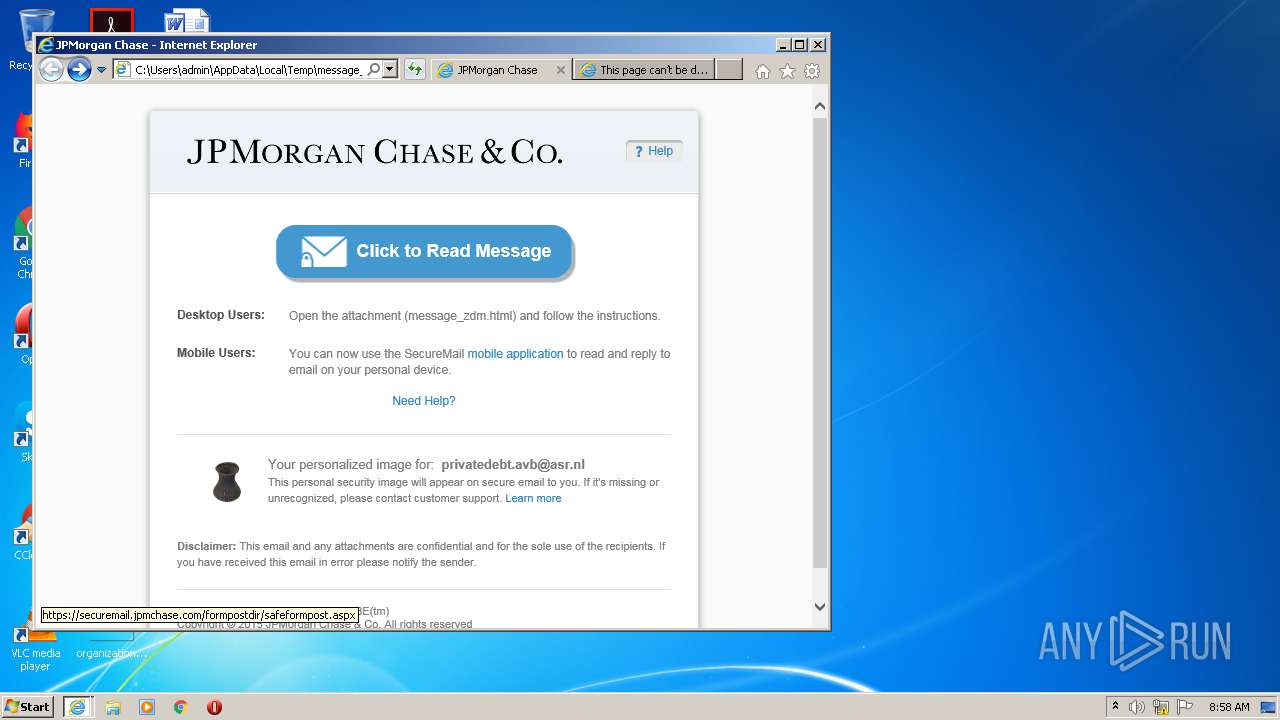Click the Action Center flag icon
The width and height of the screenshot is (1280, 720).
coord(1185,707)
